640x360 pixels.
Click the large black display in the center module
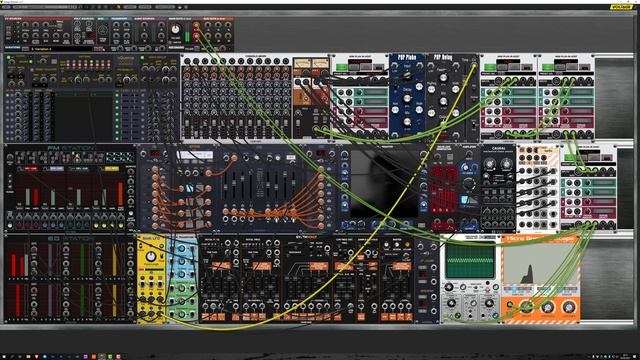click(383, 184)
